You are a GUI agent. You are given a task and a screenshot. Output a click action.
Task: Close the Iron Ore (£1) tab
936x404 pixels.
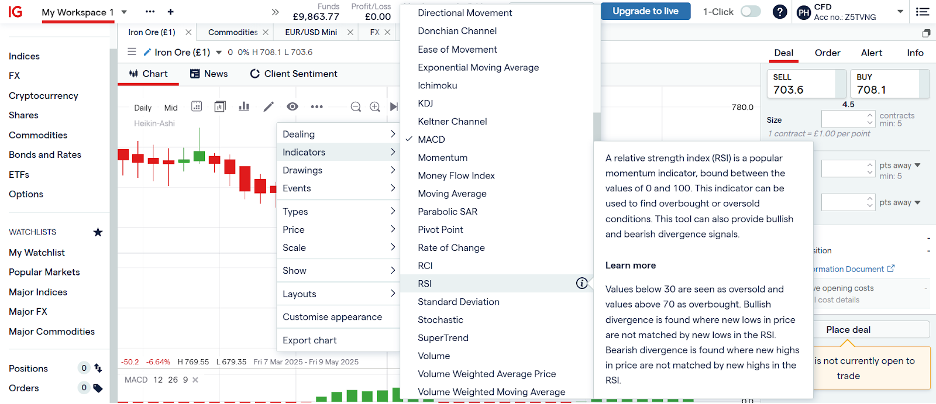coord(189,32)
